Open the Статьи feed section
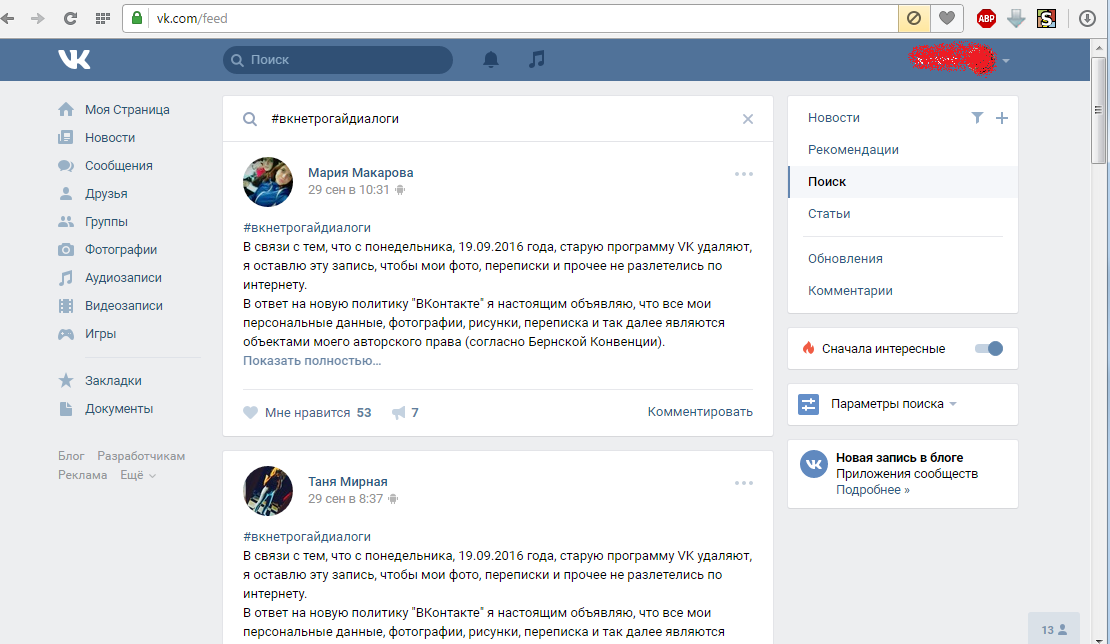Viewport: 1110px width, 644px height. (x=829, y=213)
